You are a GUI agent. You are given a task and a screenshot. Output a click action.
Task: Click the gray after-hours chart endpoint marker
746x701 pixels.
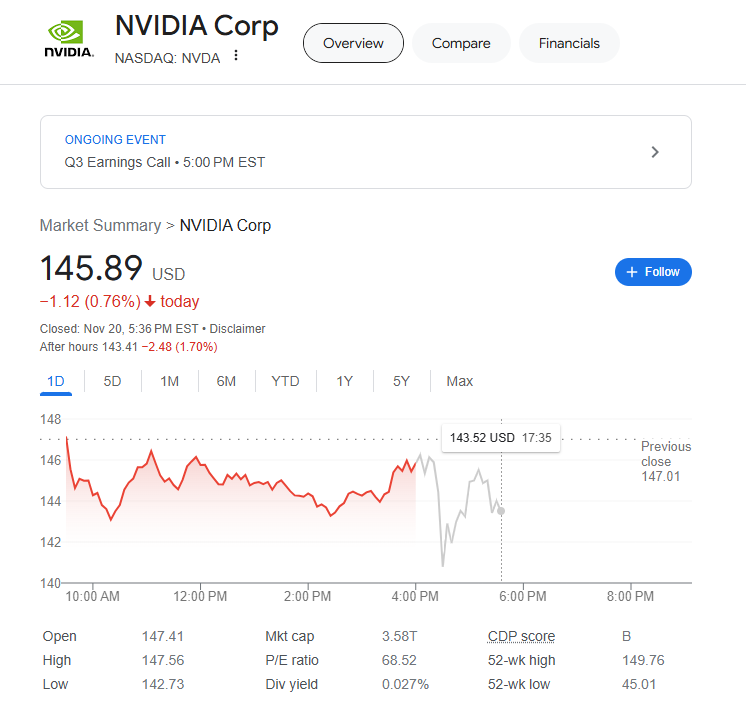pos(501,511)
